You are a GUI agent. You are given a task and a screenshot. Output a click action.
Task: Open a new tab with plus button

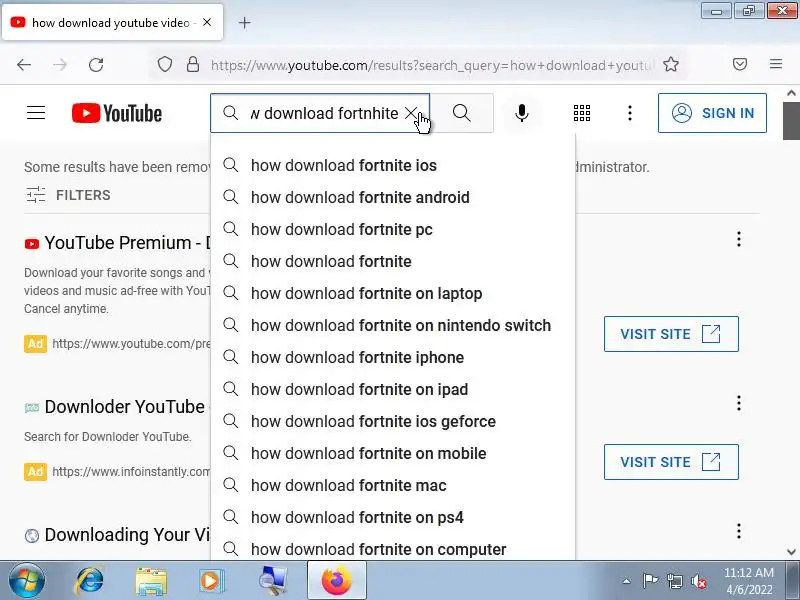click(244, 22)
